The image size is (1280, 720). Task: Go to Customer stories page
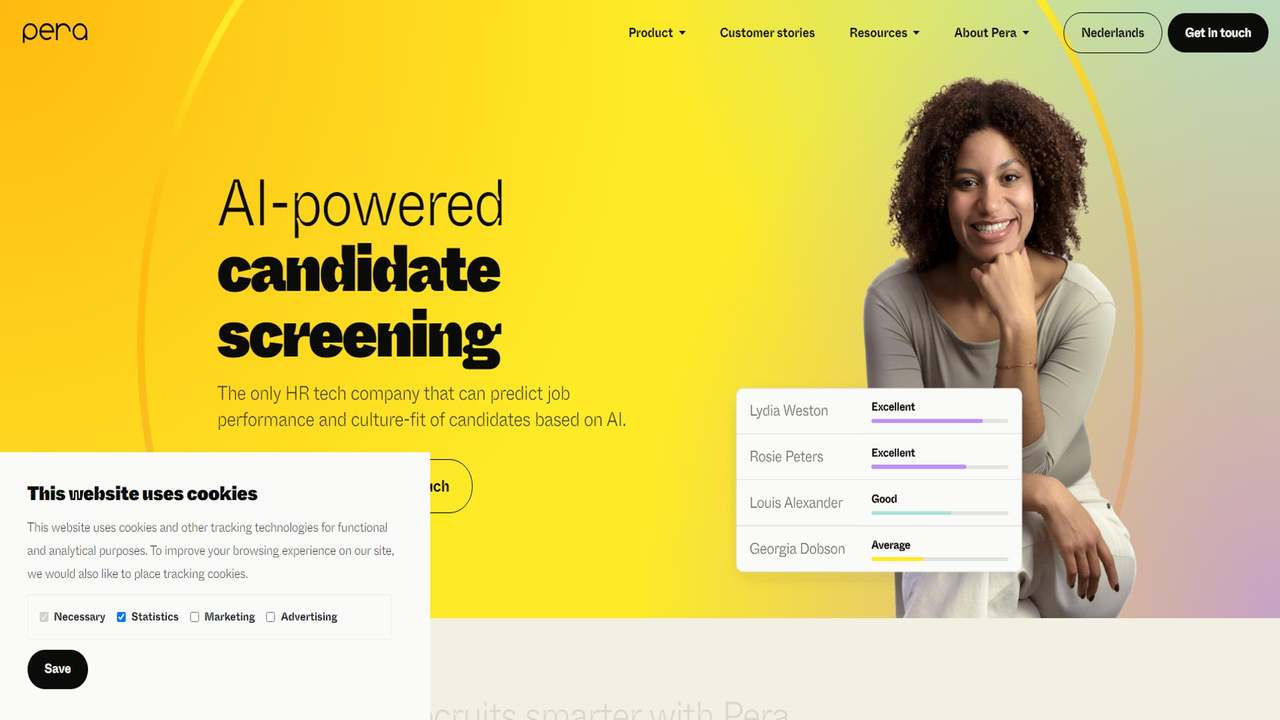767,33
